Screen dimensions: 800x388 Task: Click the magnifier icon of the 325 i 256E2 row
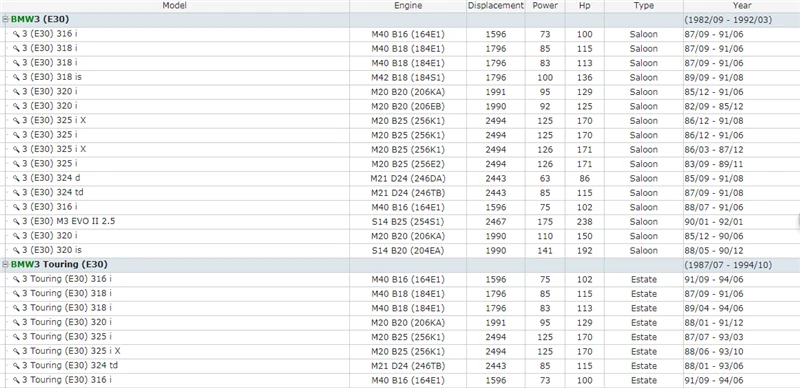coord(16,164)
